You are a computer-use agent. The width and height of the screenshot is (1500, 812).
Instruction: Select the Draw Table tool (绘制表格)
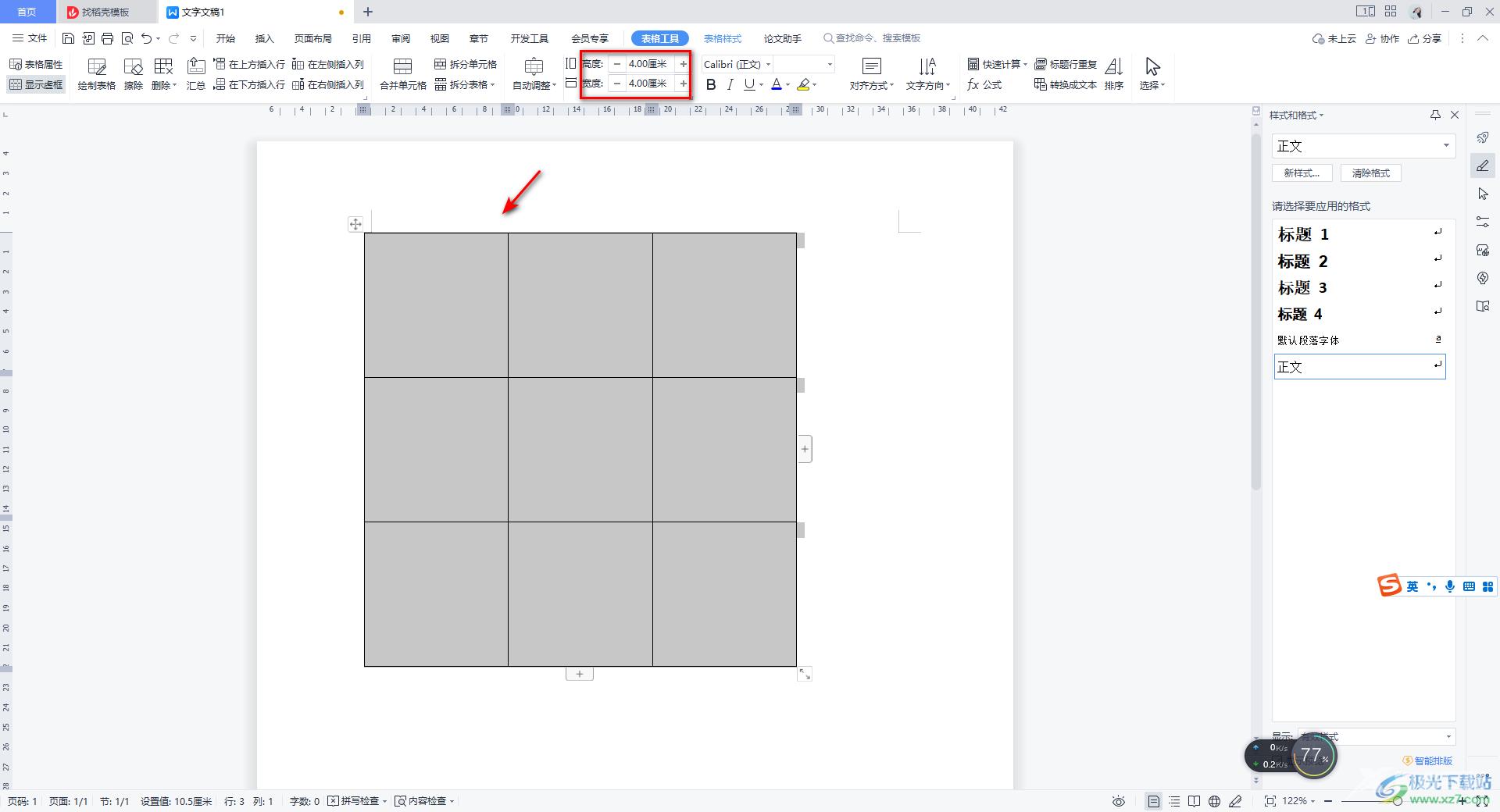(97, 74)
